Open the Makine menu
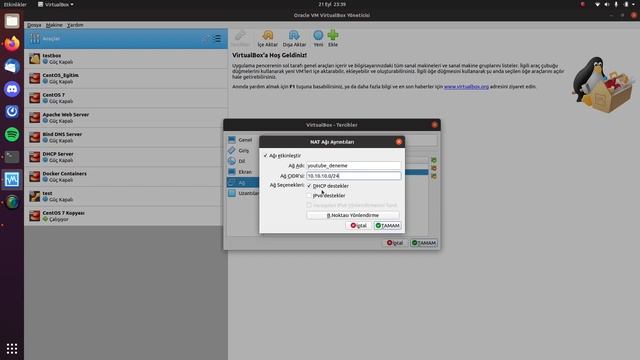The image size is (640, 360). (54, 25)
